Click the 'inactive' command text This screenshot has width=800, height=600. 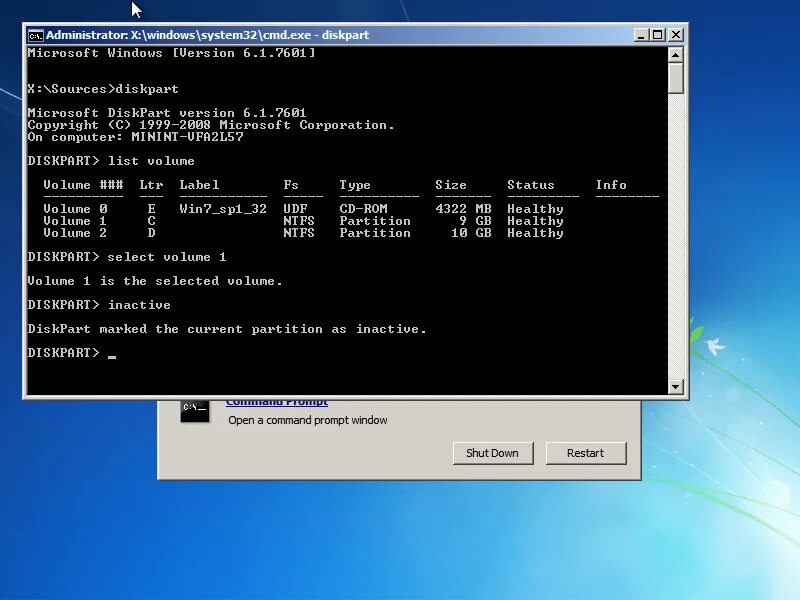(x=139, y=305)
